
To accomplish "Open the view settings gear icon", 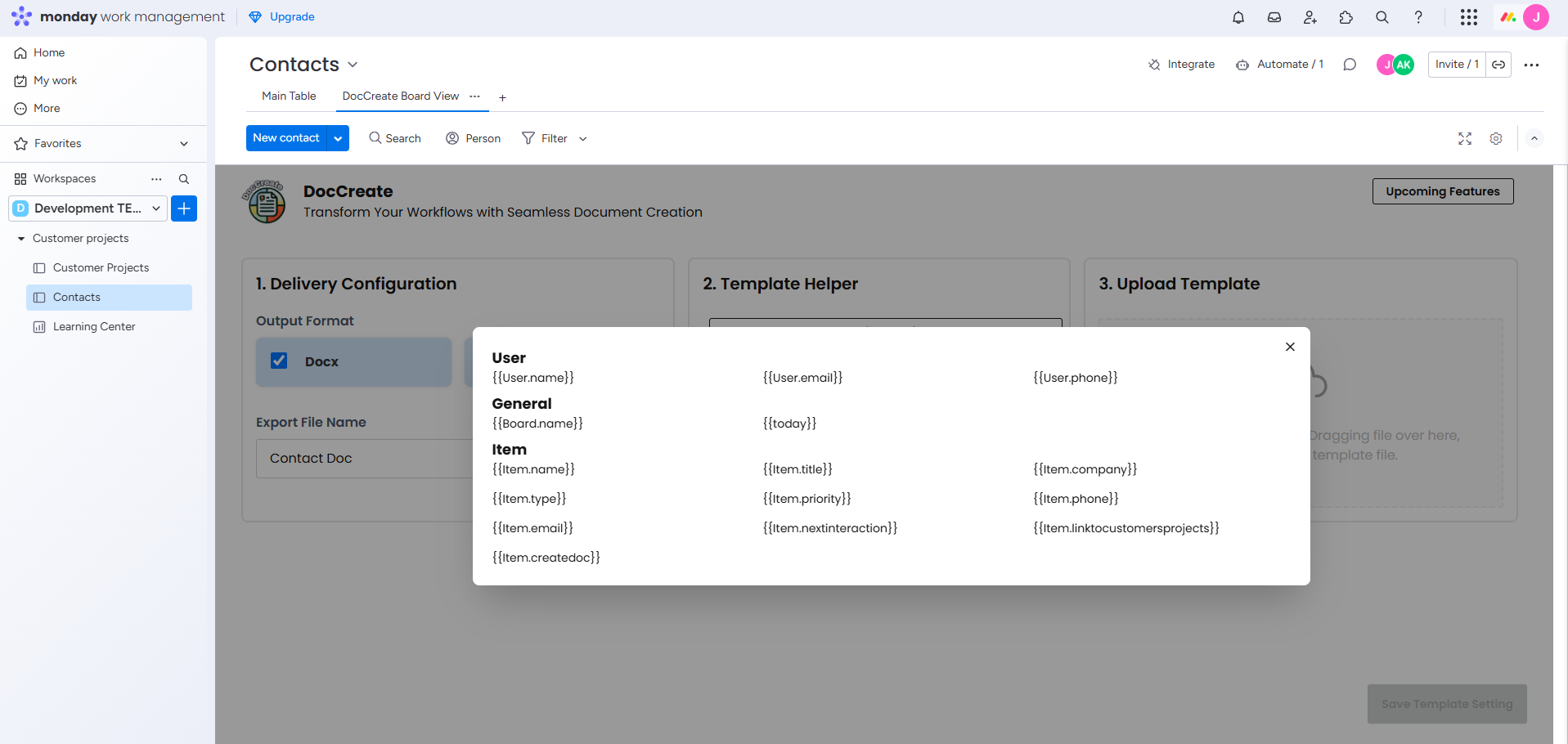I will tap(1496, 139).
